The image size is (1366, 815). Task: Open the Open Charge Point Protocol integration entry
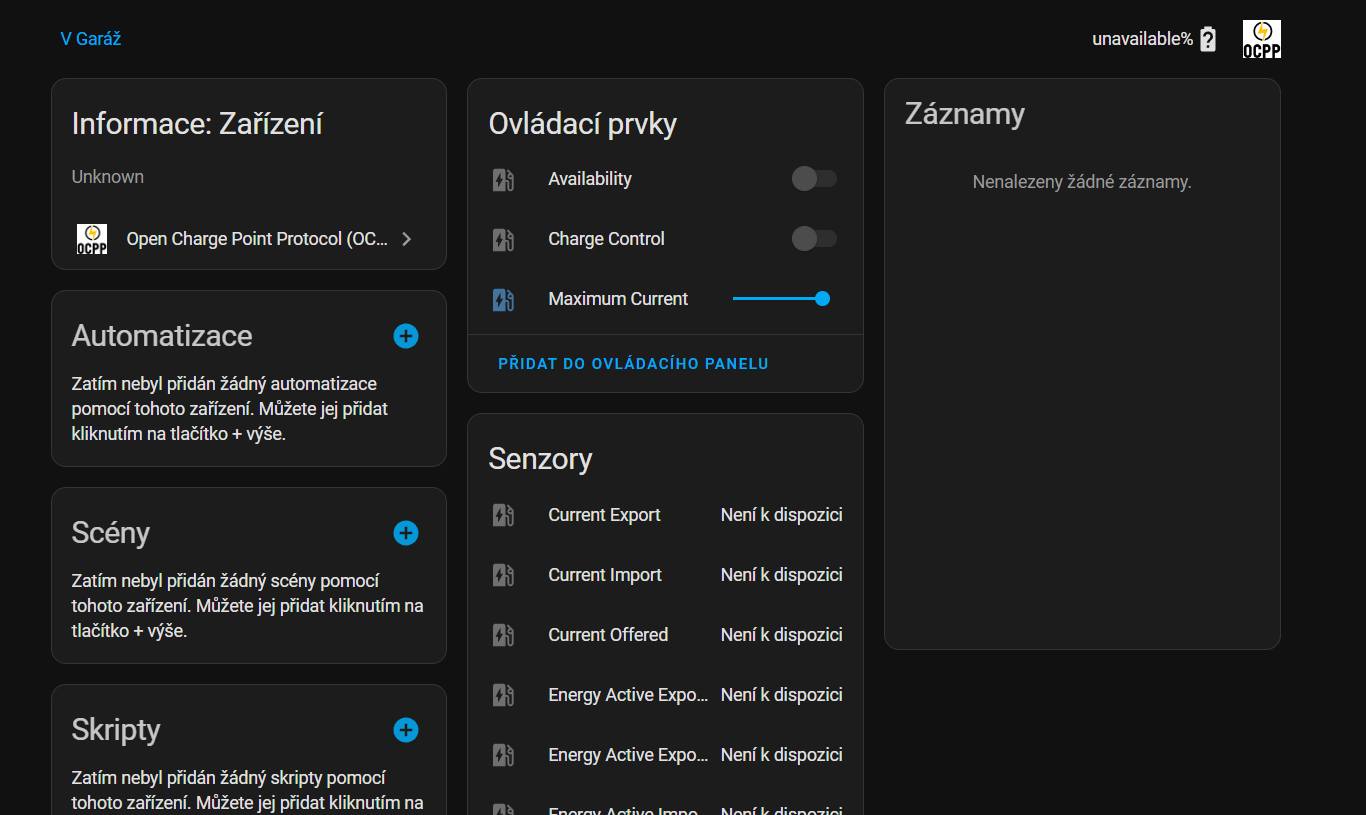256,239
